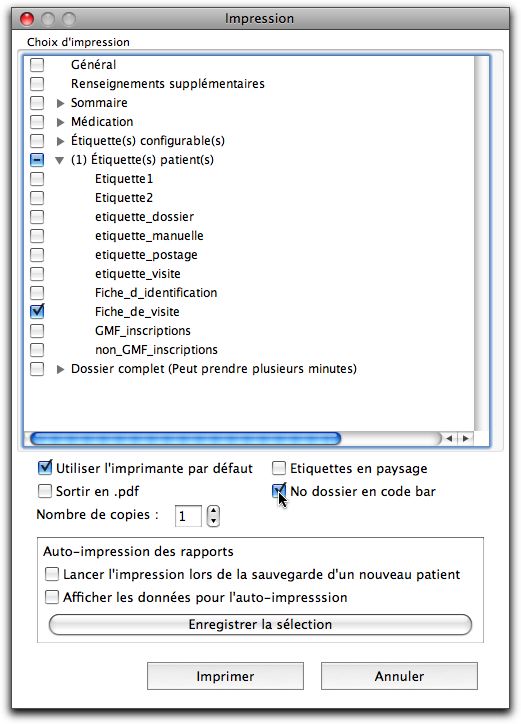Uncheck the Fiche_de_visite checkbox
The height and width of the screenshot is (724, 521).
click(37, 312)
